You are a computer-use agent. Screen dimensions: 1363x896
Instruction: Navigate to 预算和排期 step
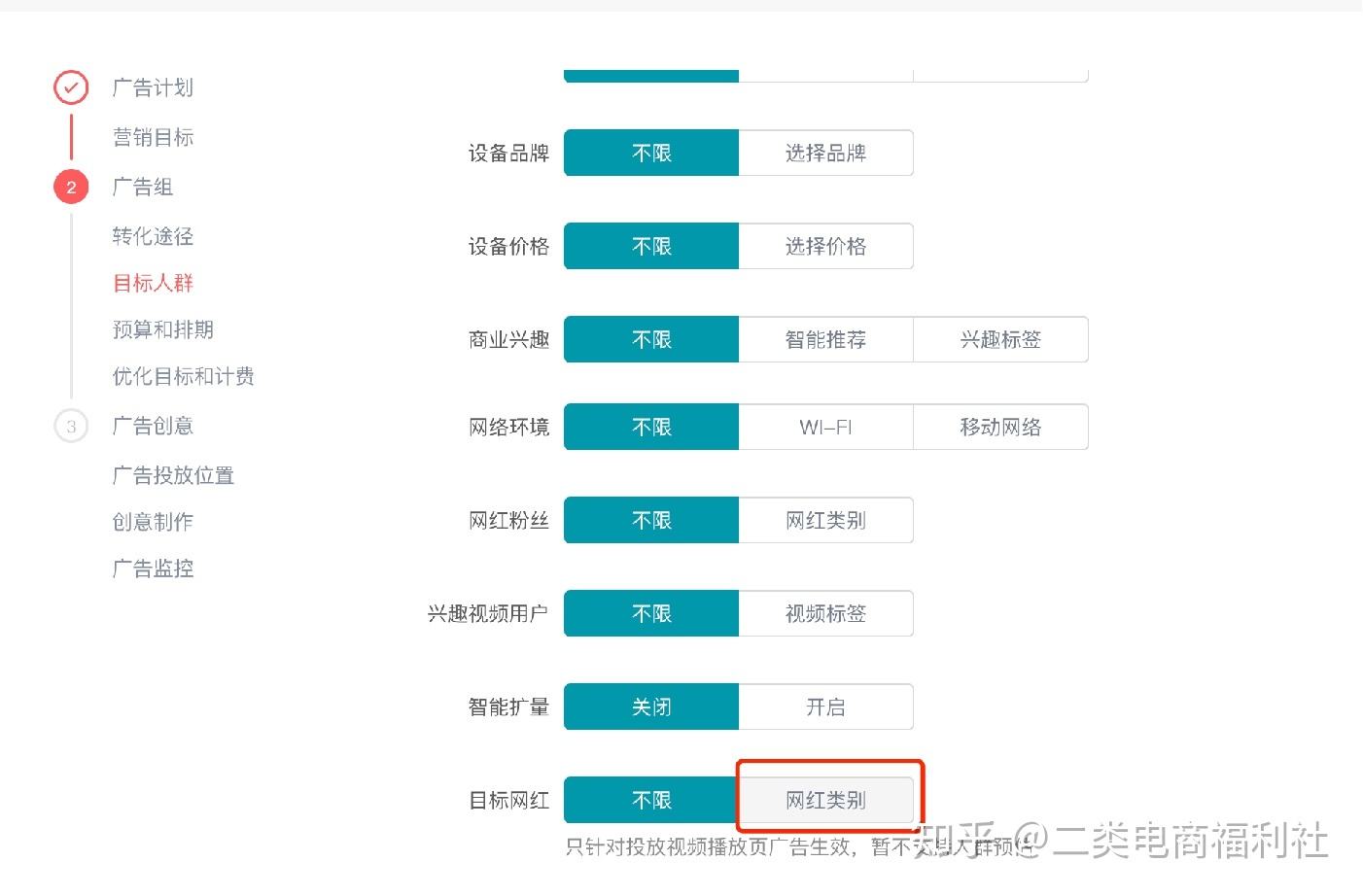pos(161,329)
